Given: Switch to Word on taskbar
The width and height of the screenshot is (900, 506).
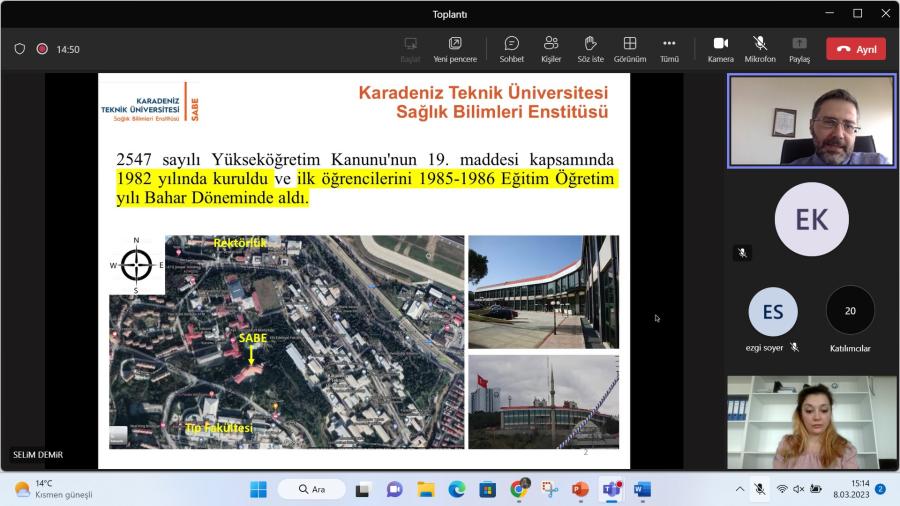Looking at the screenshot, I should (642, 489).
